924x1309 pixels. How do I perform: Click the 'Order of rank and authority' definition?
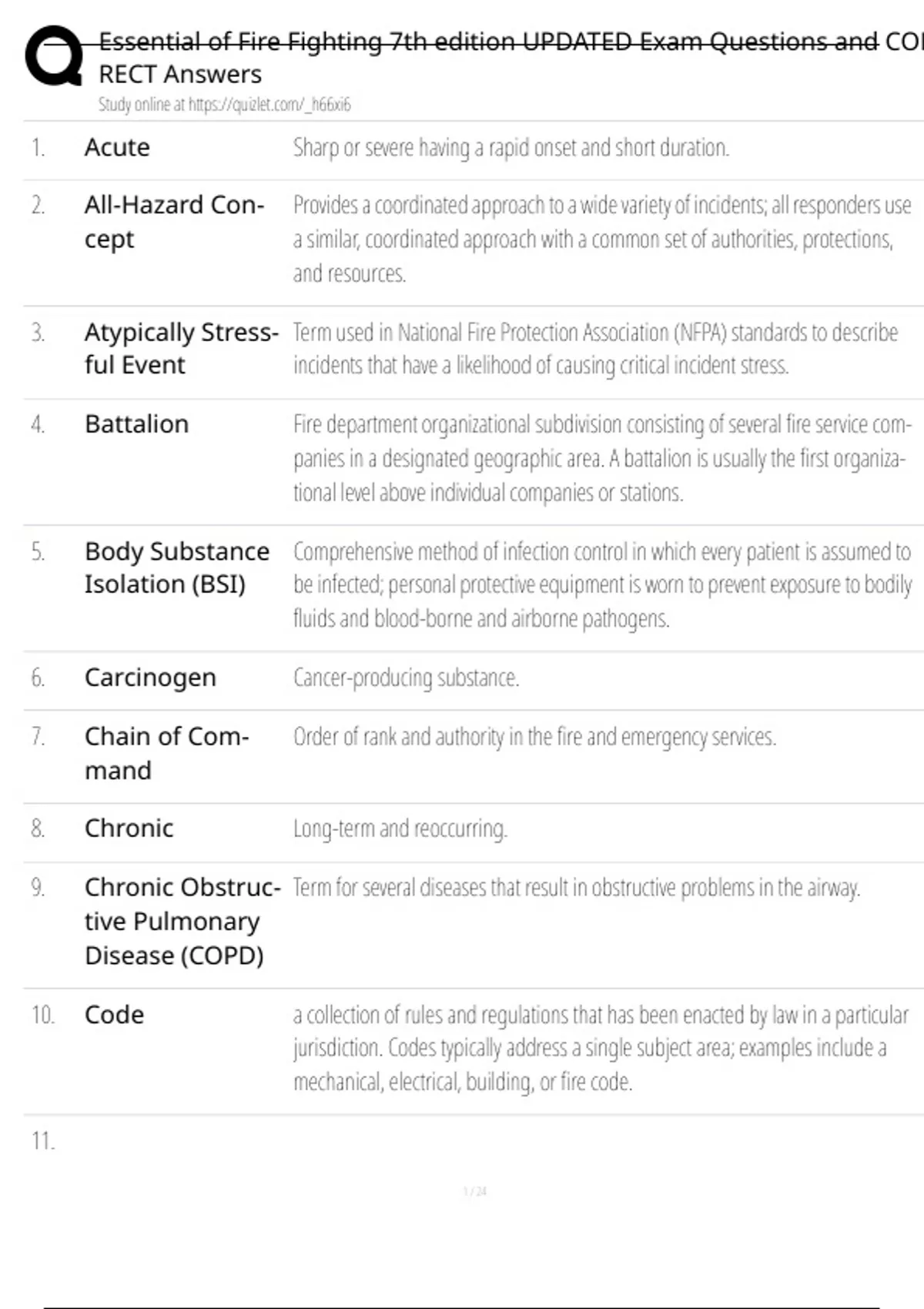click(534, 737)
